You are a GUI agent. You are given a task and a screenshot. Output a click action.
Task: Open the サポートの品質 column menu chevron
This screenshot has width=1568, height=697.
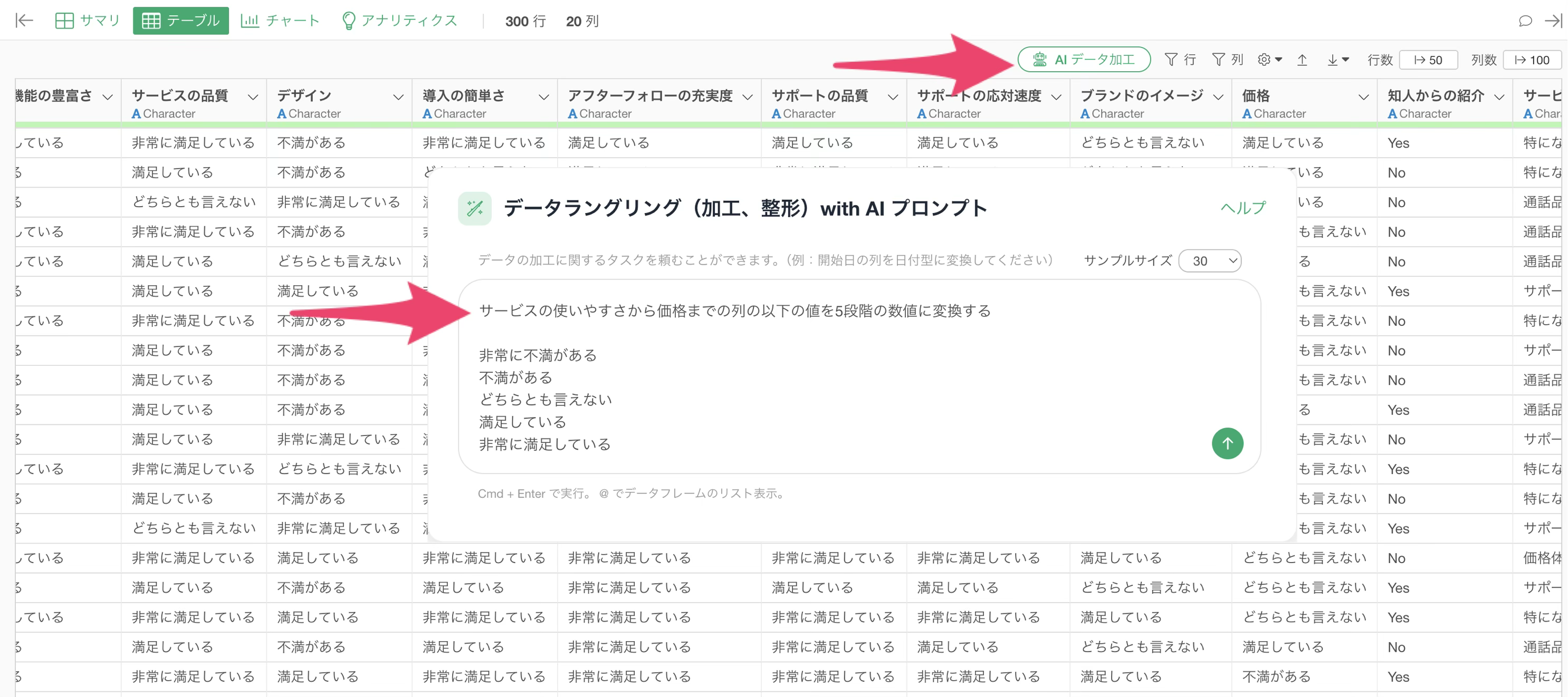(893, 96)
